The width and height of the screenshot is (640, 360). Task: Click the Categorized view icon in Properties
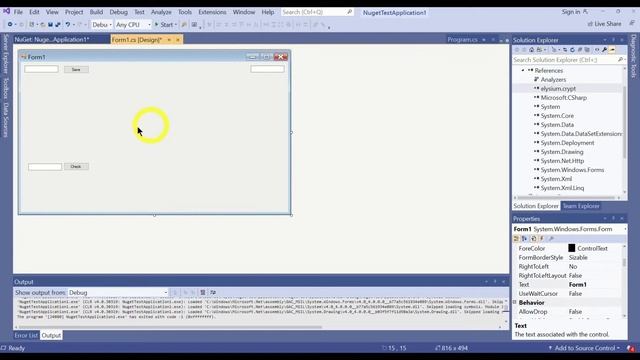click(516, 238)
